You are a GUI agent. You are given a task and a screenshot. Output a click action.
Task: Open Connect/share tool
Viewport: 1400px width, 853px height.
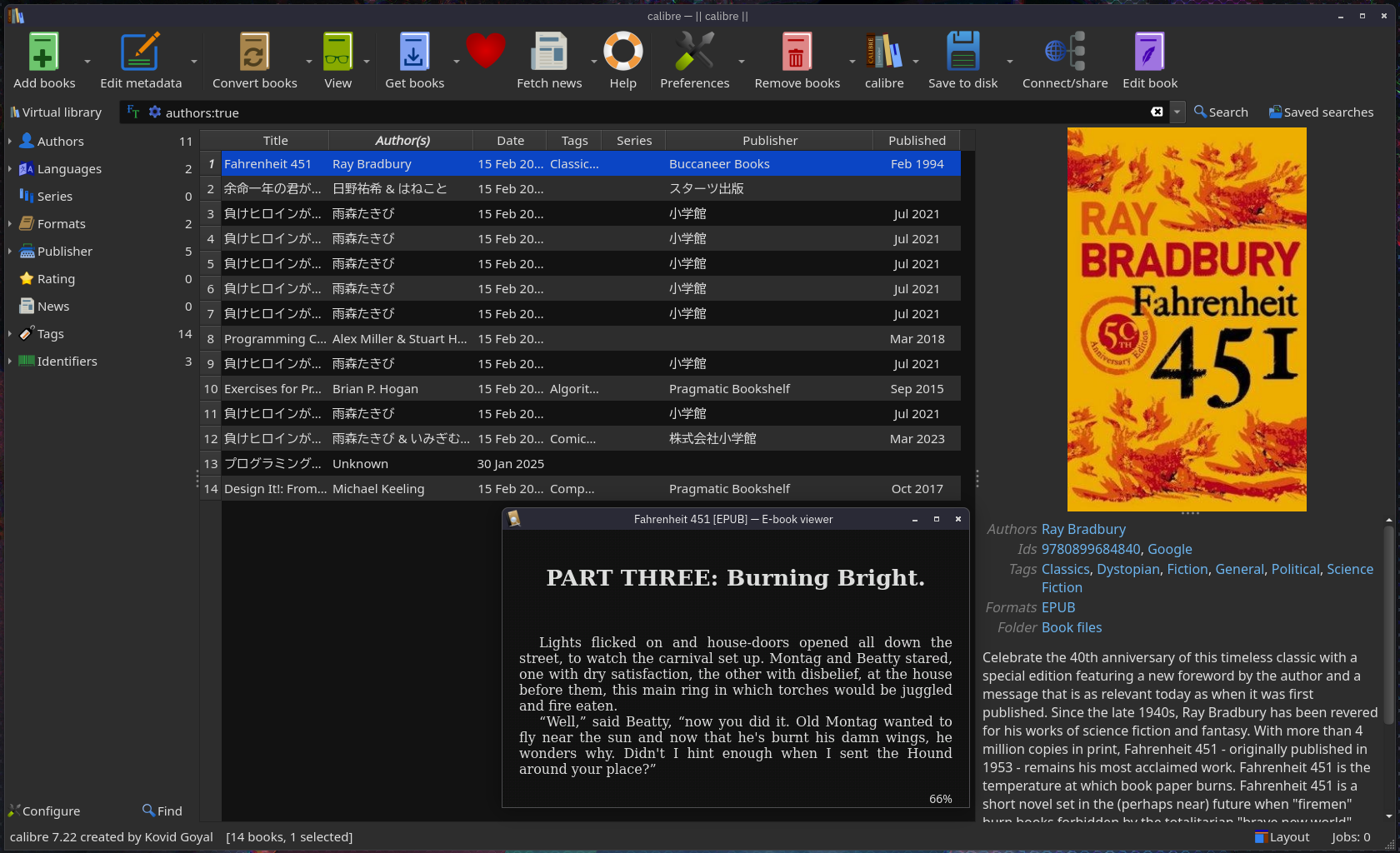[1064, 52]
